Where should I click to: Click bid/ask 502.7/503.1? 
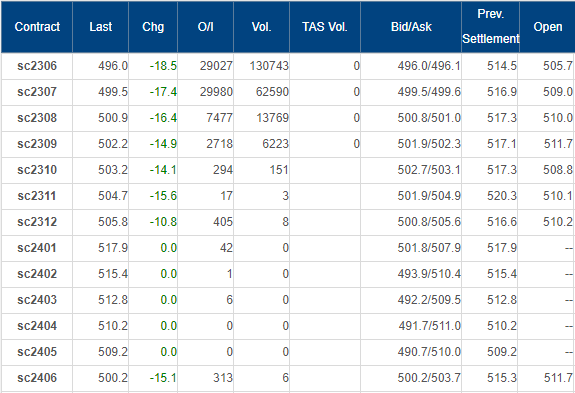click(429, 170)
